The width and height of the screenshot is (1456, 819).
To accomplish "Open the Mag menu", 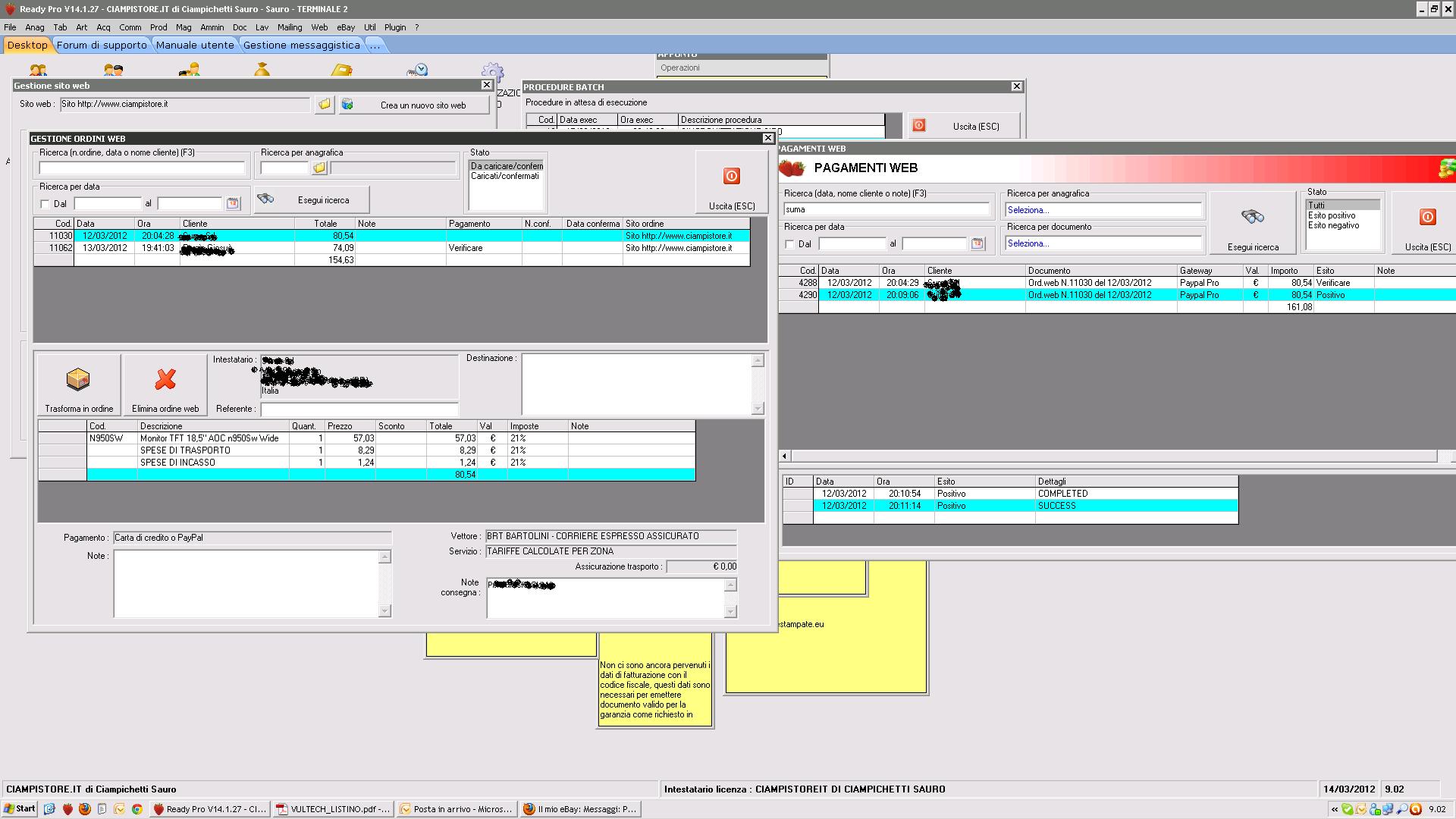I will [184, 27].
